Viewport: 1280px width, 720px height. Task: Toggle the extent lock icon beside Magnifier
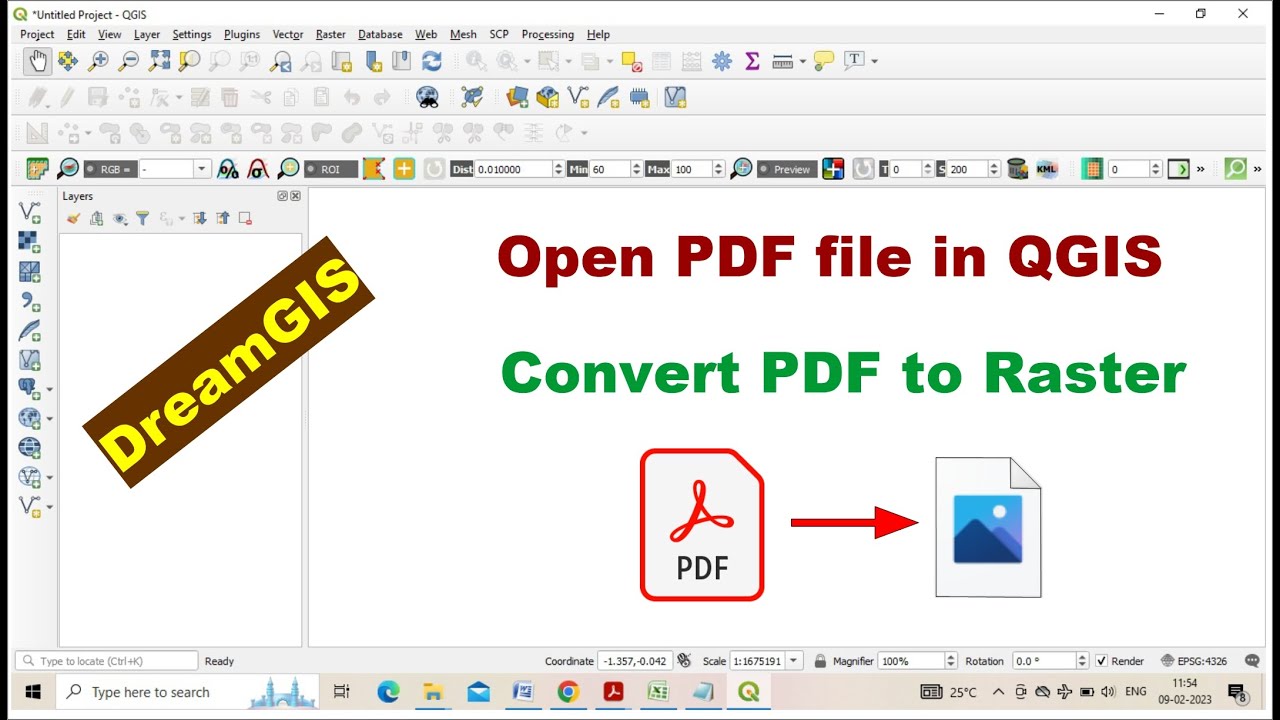[x=820, y=661]
